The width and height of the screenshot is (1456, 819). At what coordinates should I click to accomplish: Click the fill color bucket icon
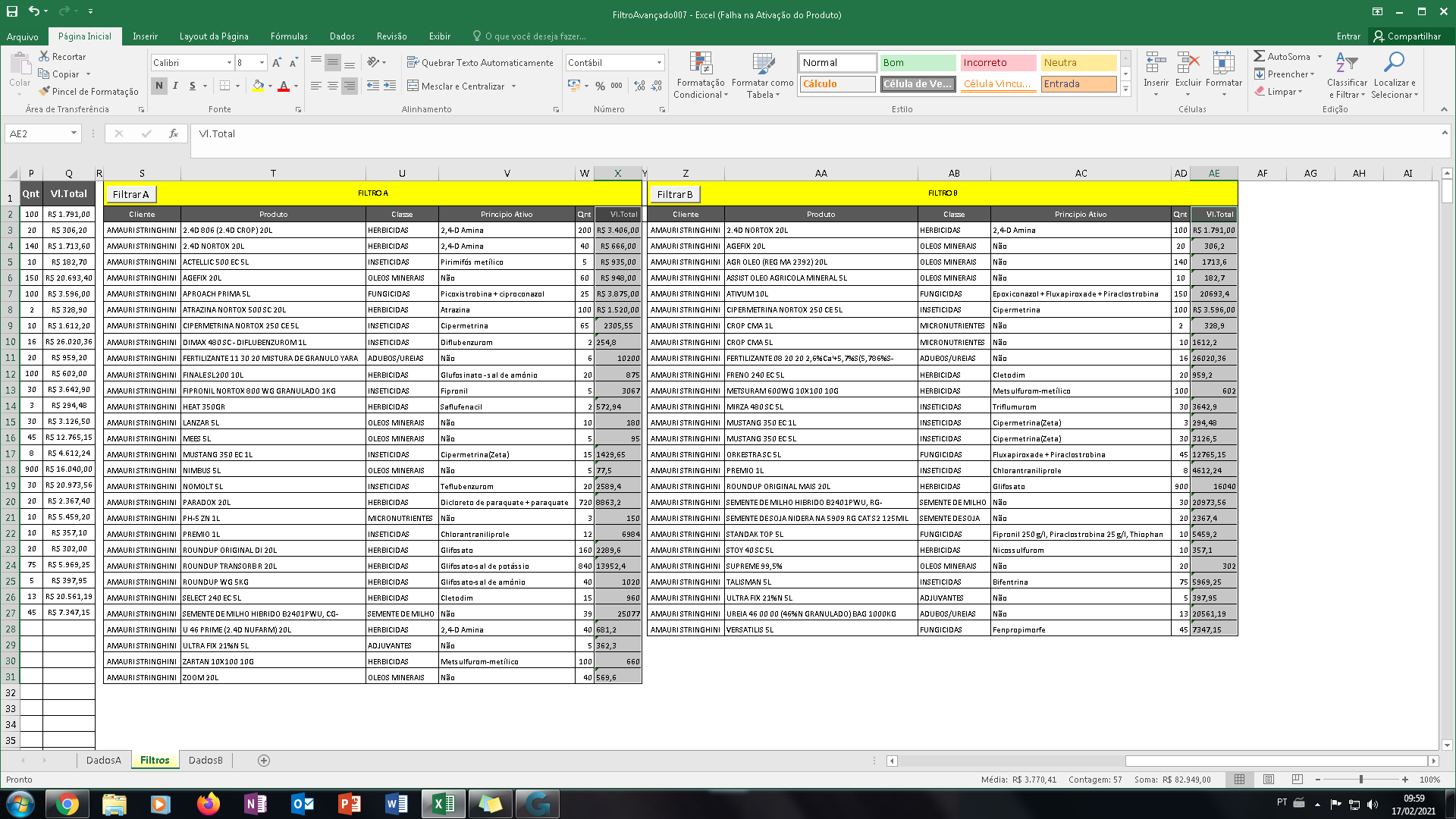tap(258, 86)
